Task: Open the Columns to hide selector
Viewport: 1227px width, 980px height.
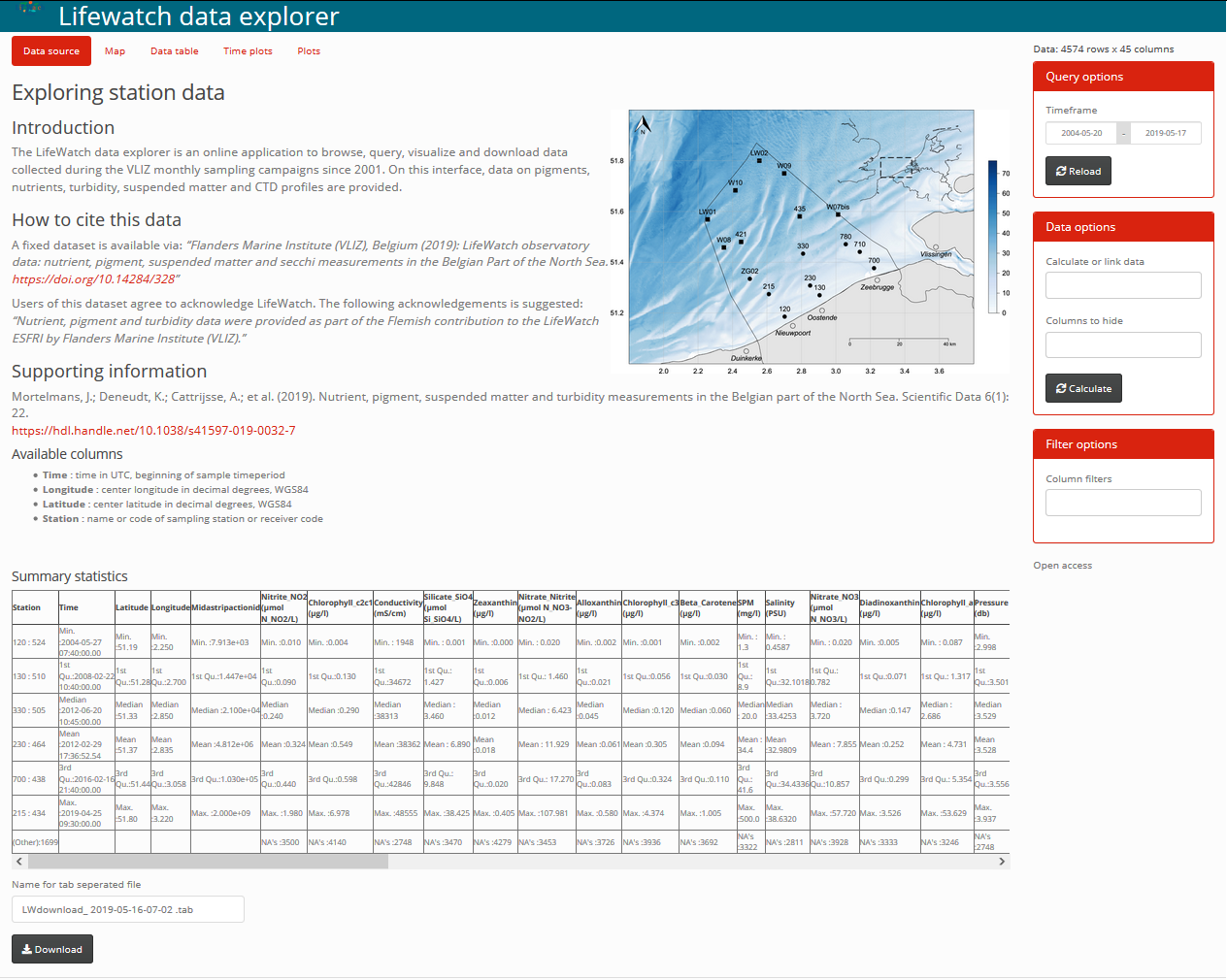Action: (1123, 344)
